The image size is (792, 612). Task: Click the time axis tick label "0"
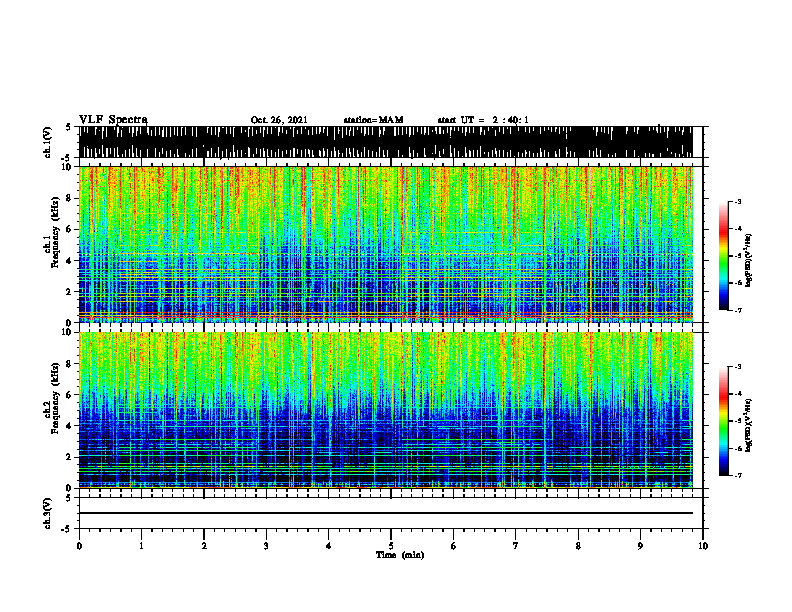[x=79, y=546]
